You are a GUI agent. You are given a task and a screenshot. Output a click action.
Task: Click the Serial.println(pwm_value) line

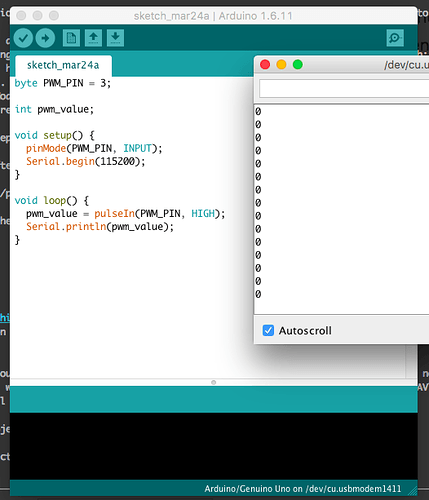100,227
